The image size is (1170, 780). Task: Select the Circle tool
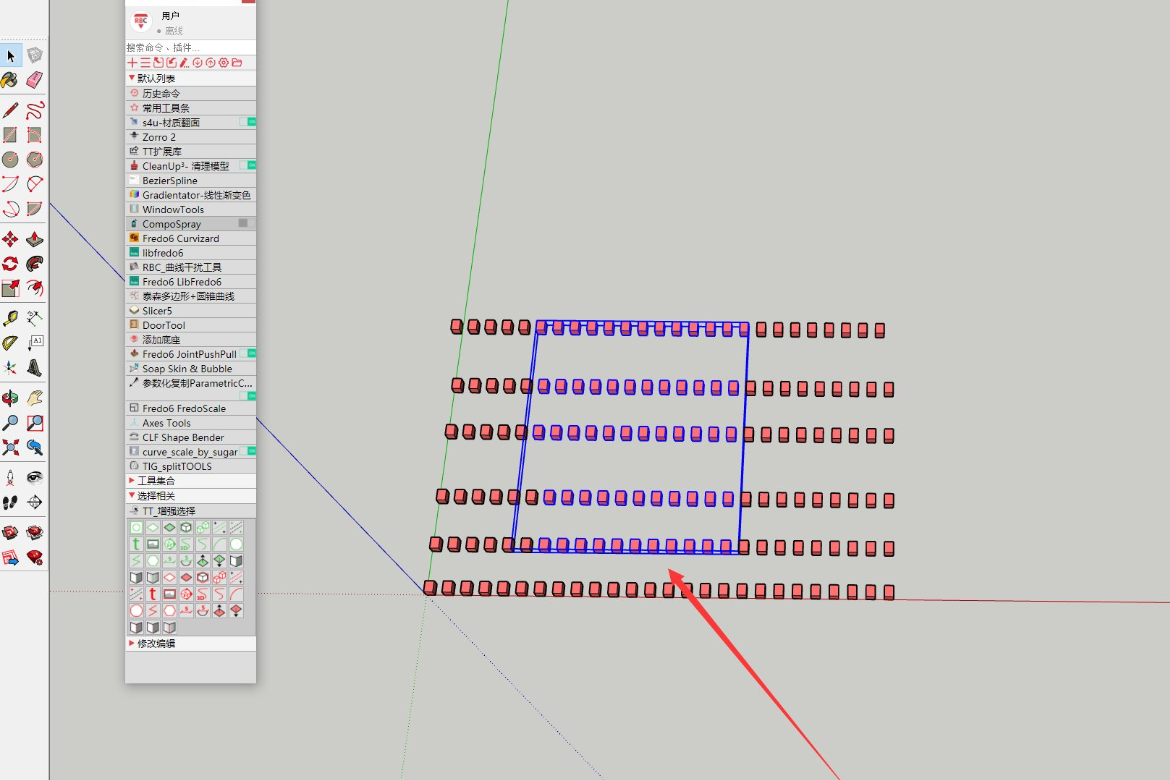pyautogui.click(x=10, y=159)
